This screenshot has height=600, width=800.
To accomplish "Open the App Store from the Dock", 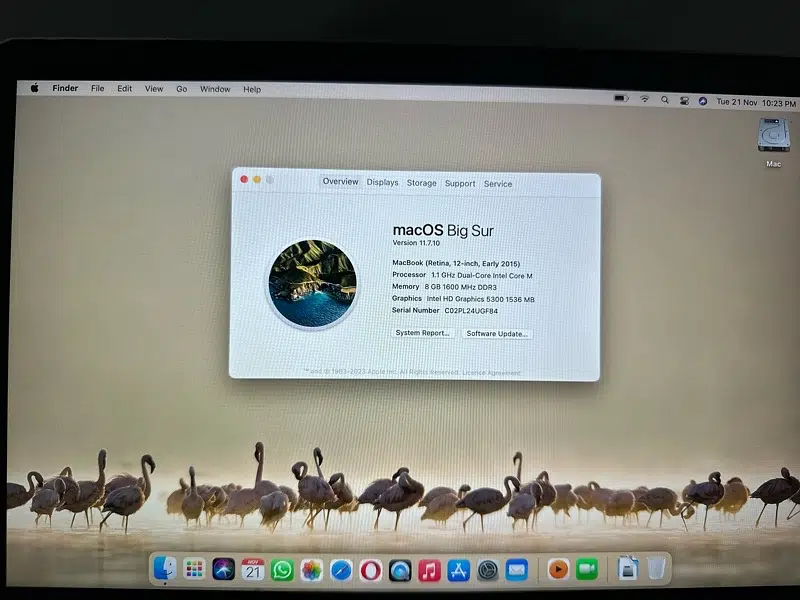I will 458,570.
